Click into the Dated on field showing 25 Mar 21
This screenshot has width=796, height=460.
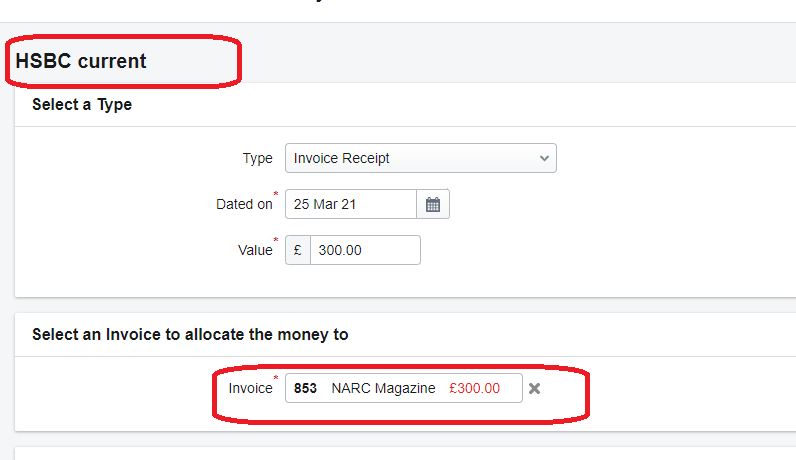[351, 204]
